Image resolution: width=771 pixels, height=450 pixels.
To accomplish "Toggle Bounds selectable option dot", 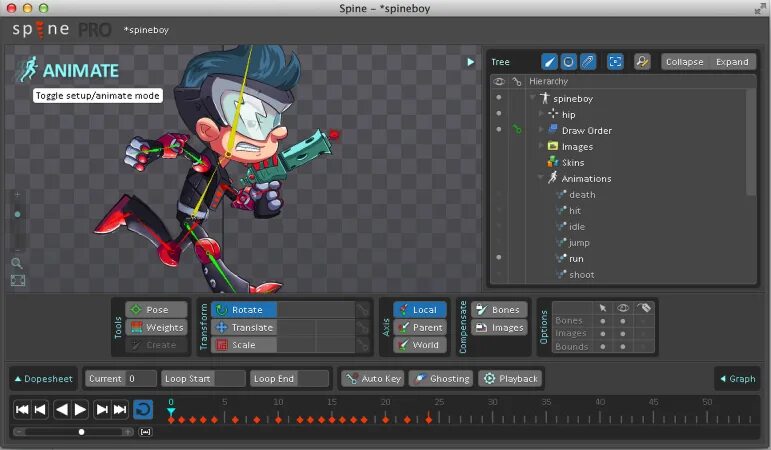I will [603, 347].
